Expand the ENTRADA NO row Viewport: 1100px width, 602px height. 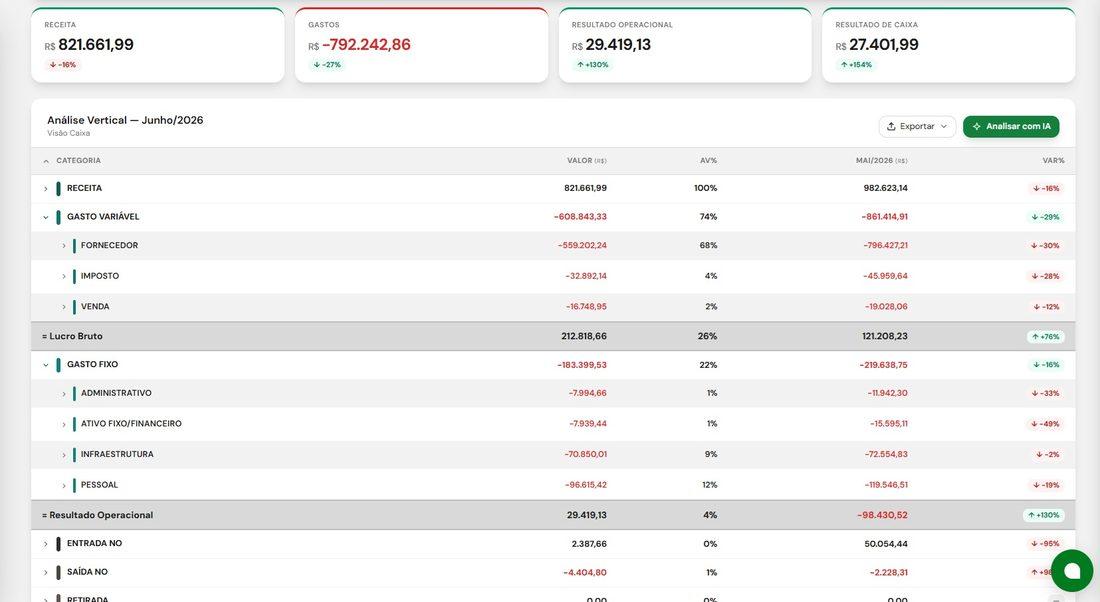(x=46, y=544)
